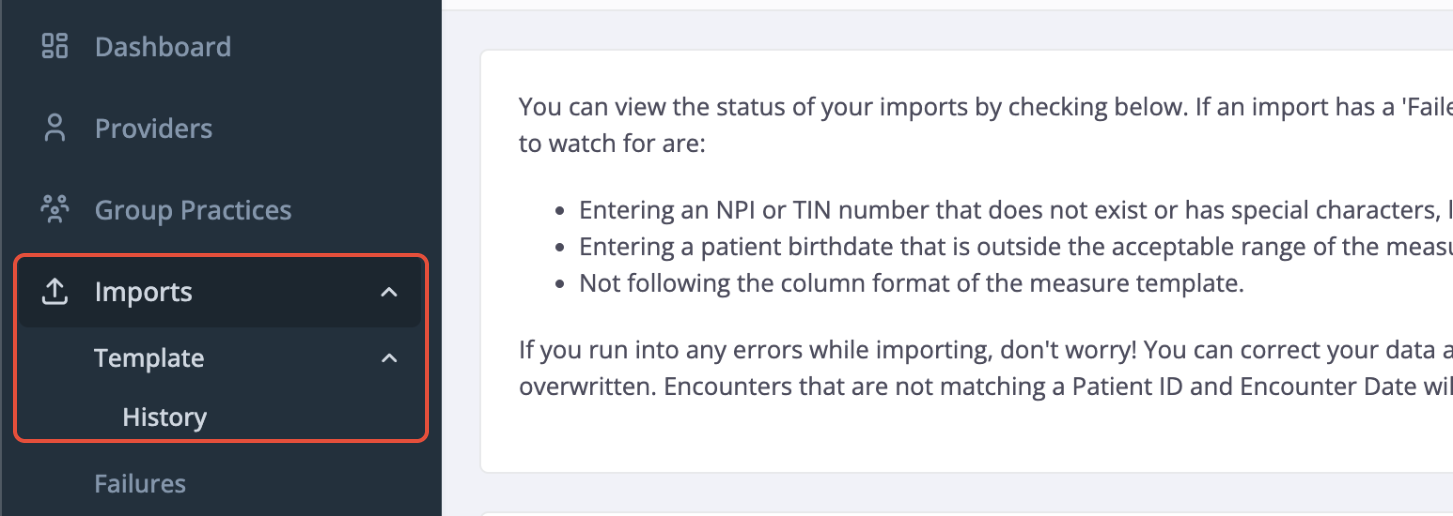
Task: Click the Dashboard grid icon
Action: (x=54, y=46)
